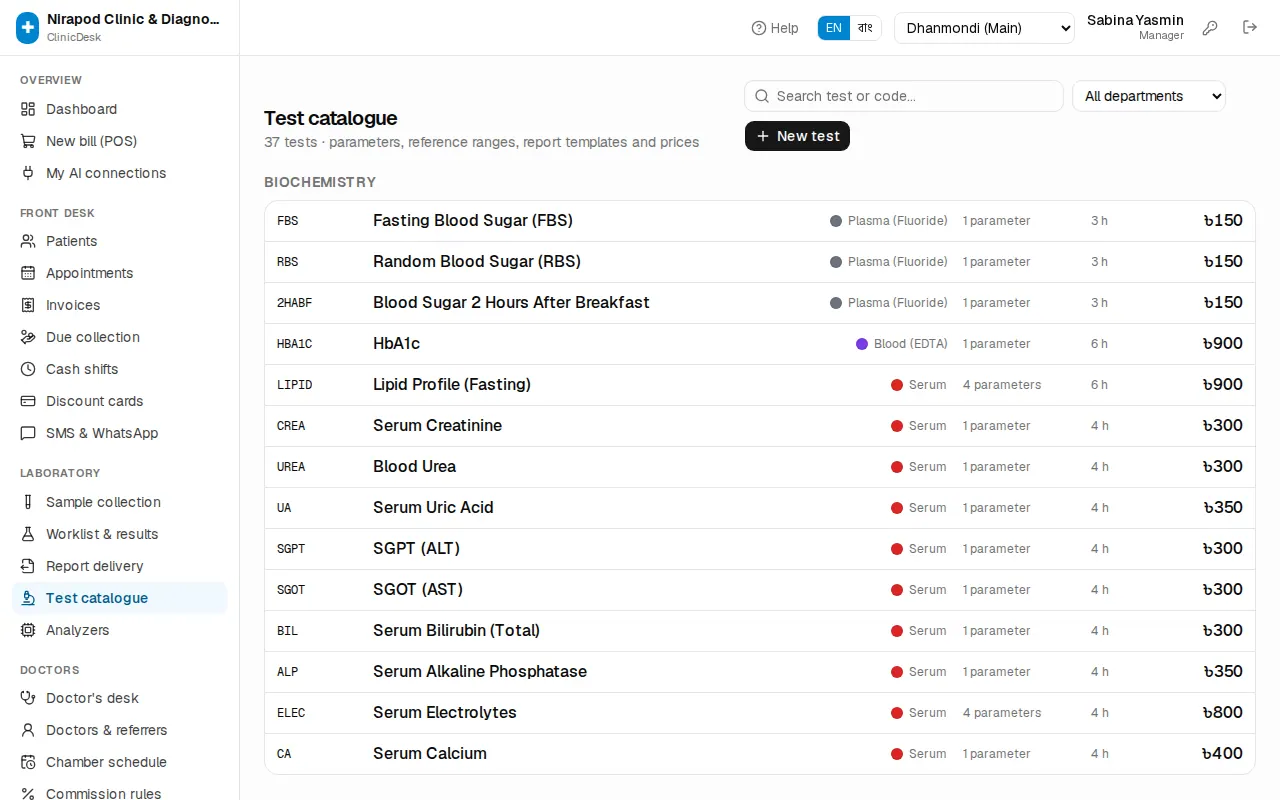Open the Dhanmondi (Main) branch dropdown

(x=984, y=28)
